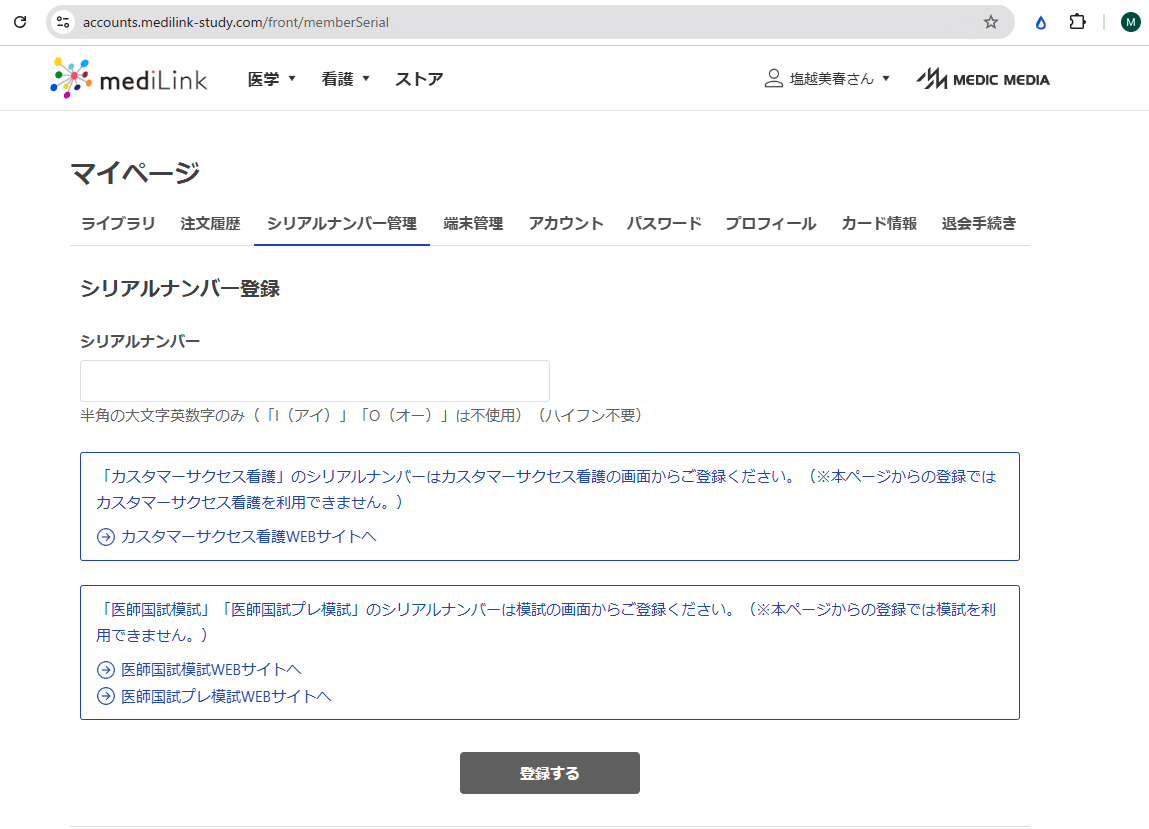Screen dimensions: 1149x829
Task: Follow the 医師国試プレ模試WEBサイトへ link
Action: pos(225,696)
